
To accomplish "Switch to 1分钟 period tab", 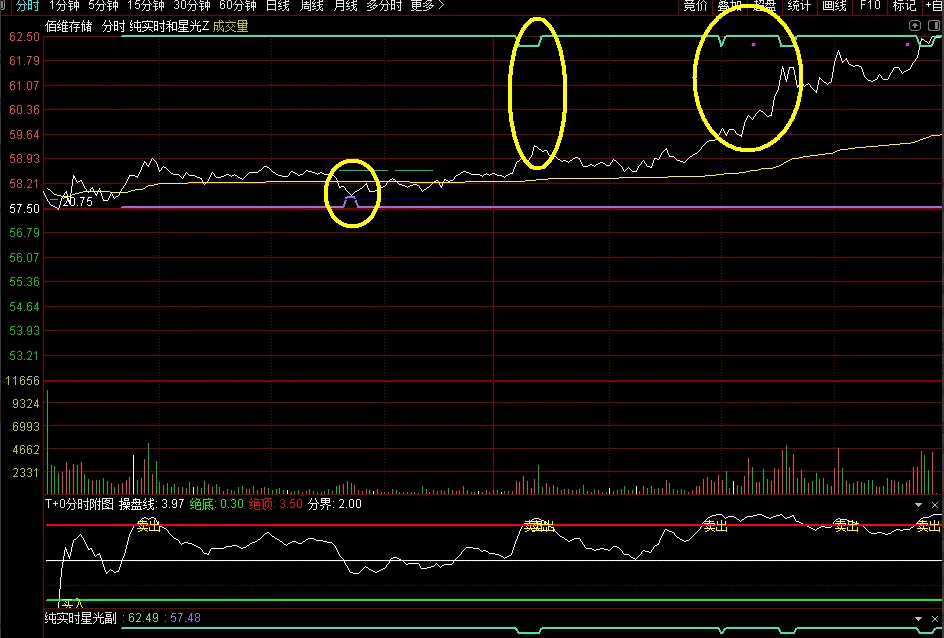I will 65,6.
